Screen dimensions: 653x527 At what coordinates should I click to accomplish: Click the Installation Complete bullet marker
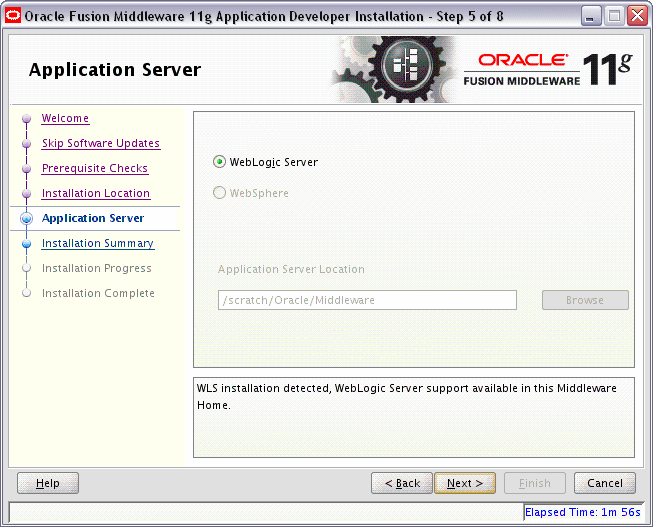point(27,293)
